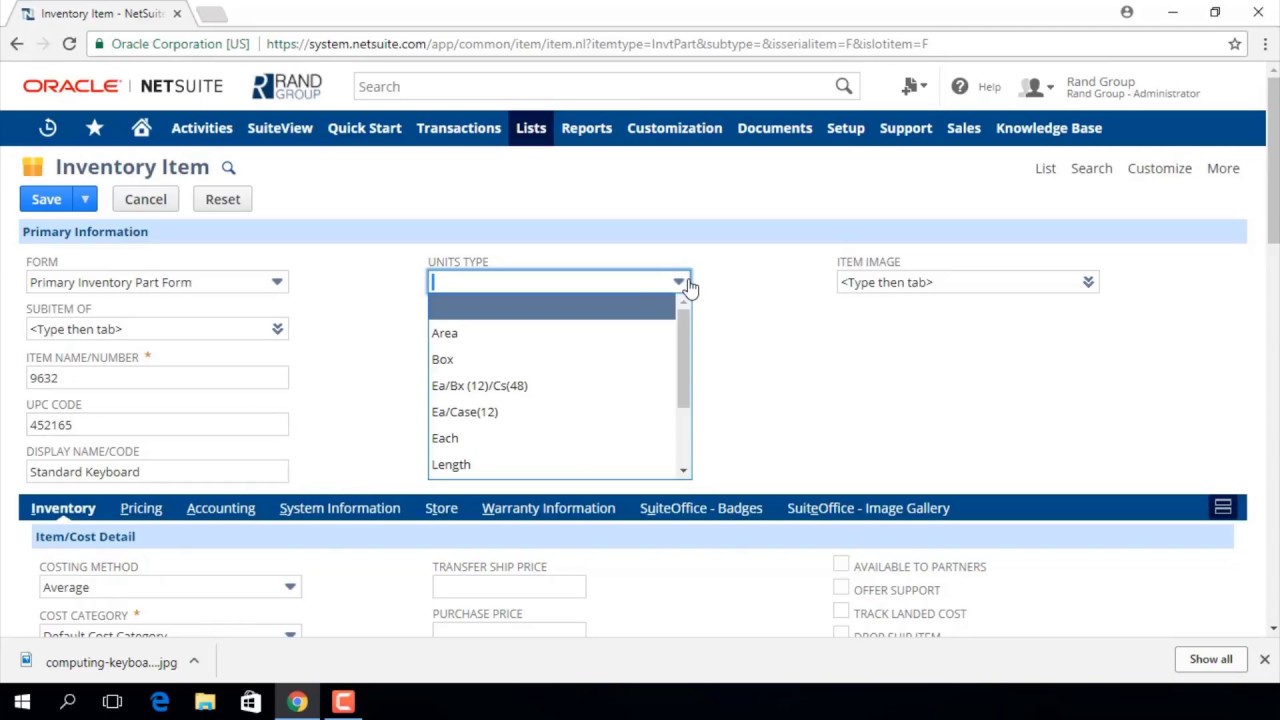
Task: Open the Windows Start menu
Action: pos(22,702)
